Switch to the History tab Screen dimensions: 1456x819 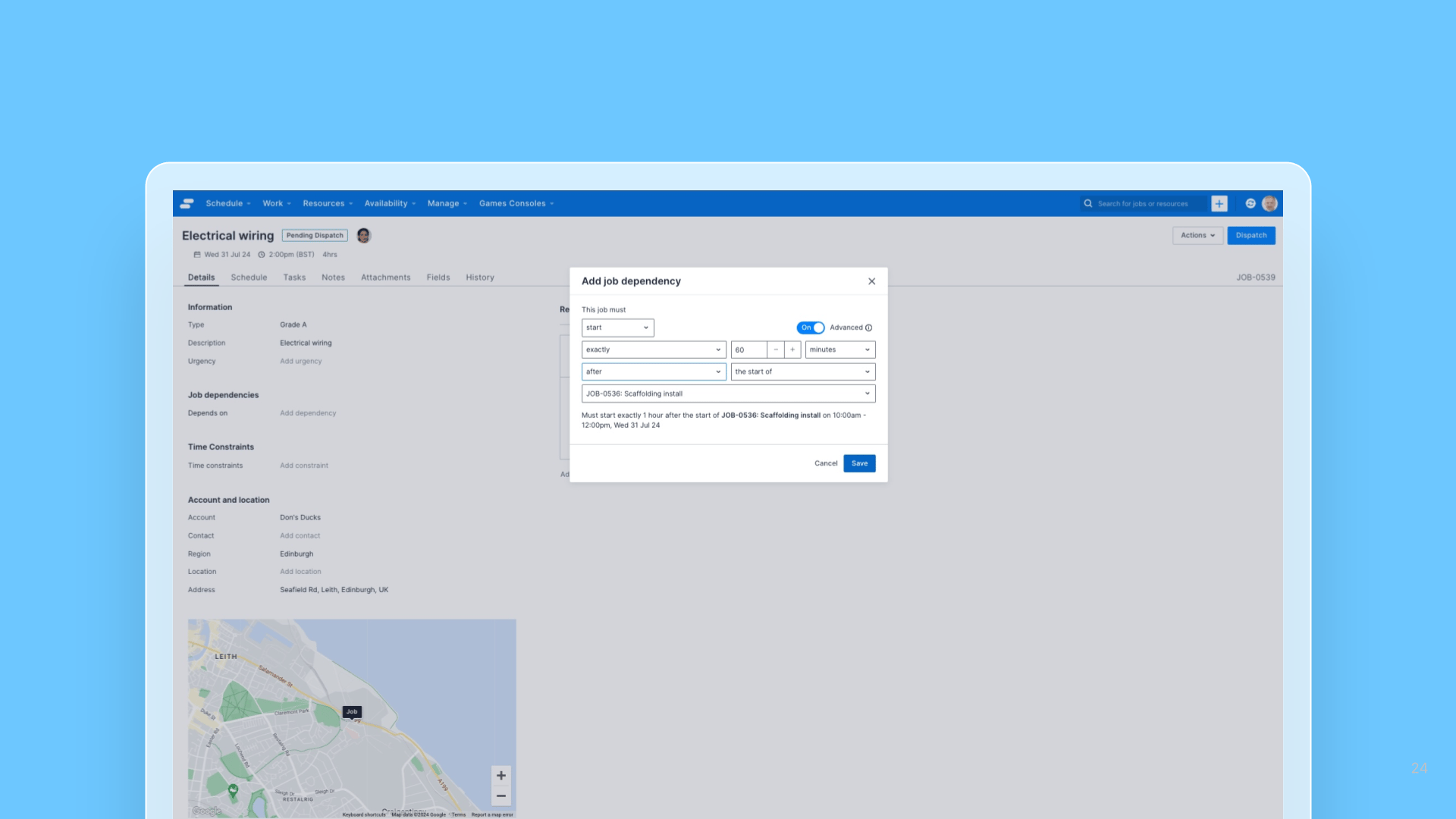(480, 278)
